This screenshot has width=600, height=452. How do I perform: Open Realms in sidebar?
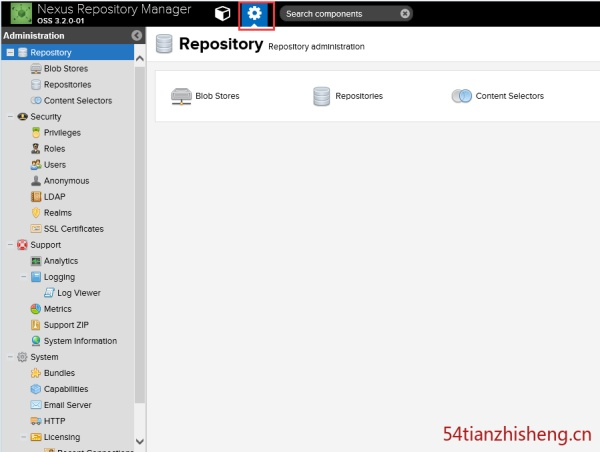pyautogui.click(x=58, y=213)
